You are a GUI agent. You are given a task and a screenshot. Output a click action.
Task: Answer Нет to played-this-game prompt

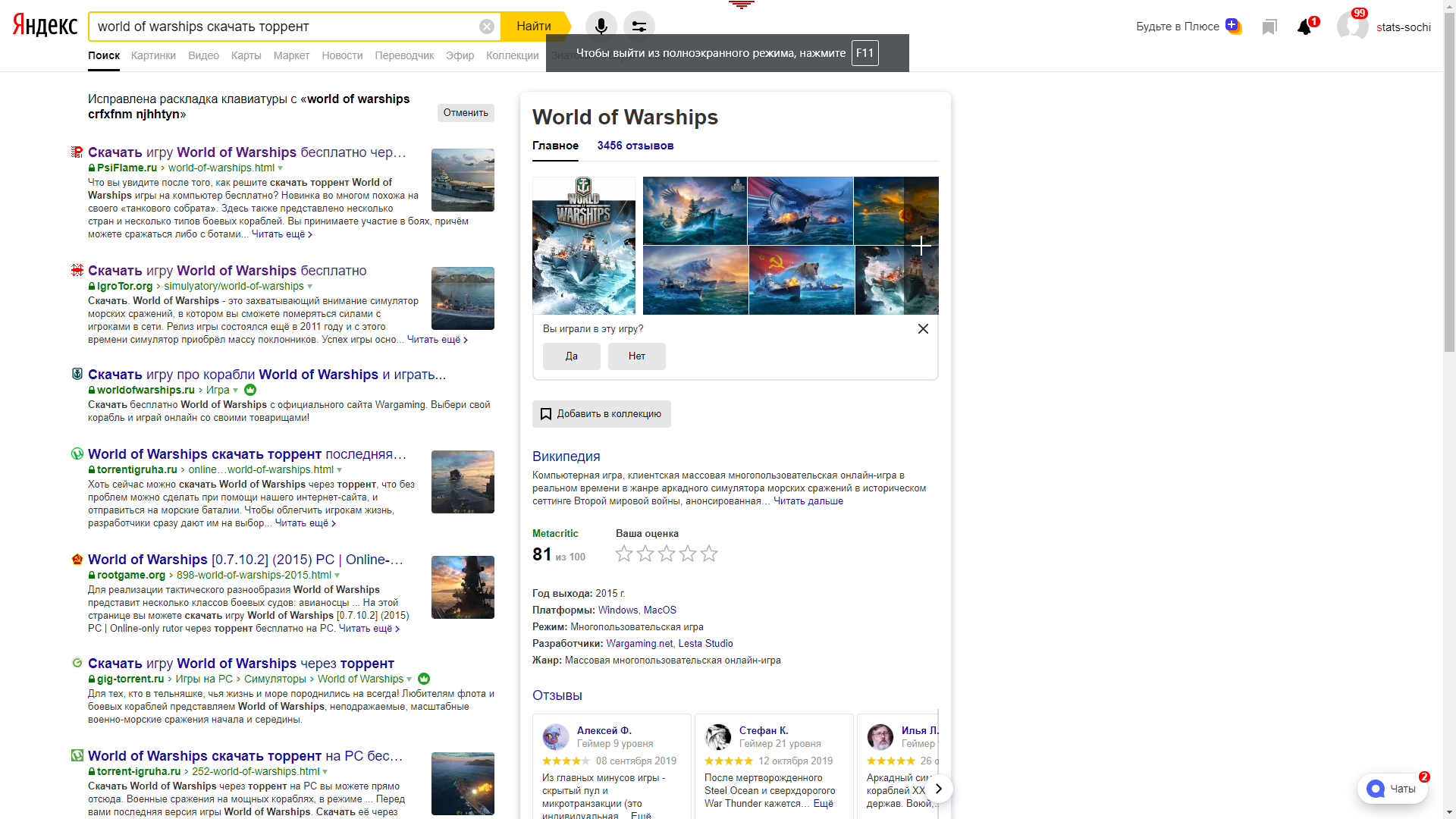(x=637, y=356)
